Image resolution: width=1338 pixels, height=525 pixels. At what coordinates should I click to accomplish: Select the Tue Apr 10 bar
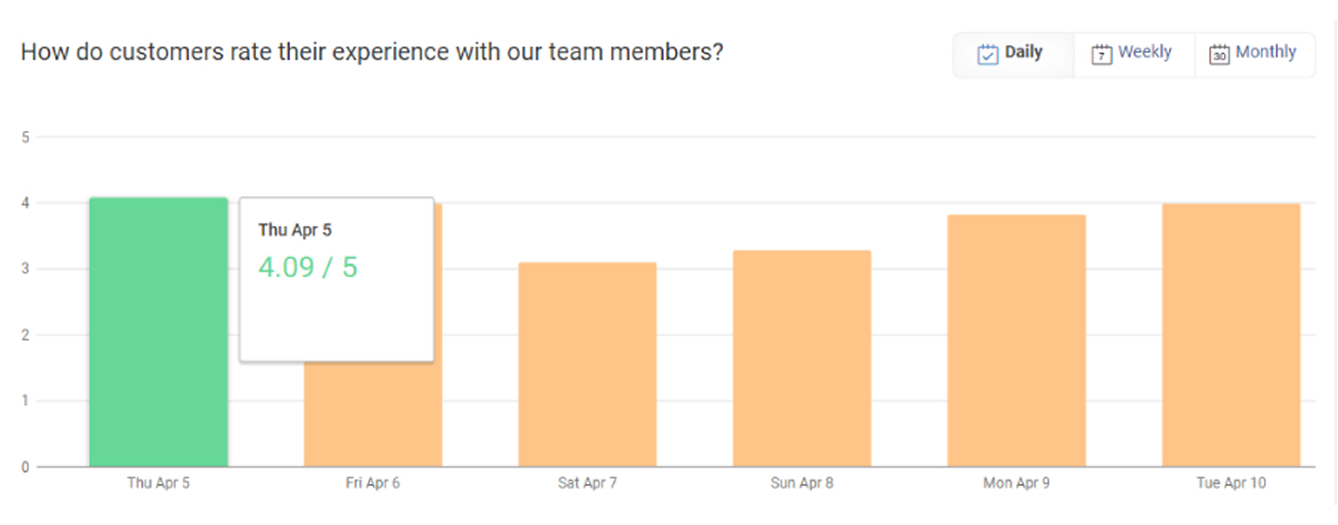(x=1231, y=335)
